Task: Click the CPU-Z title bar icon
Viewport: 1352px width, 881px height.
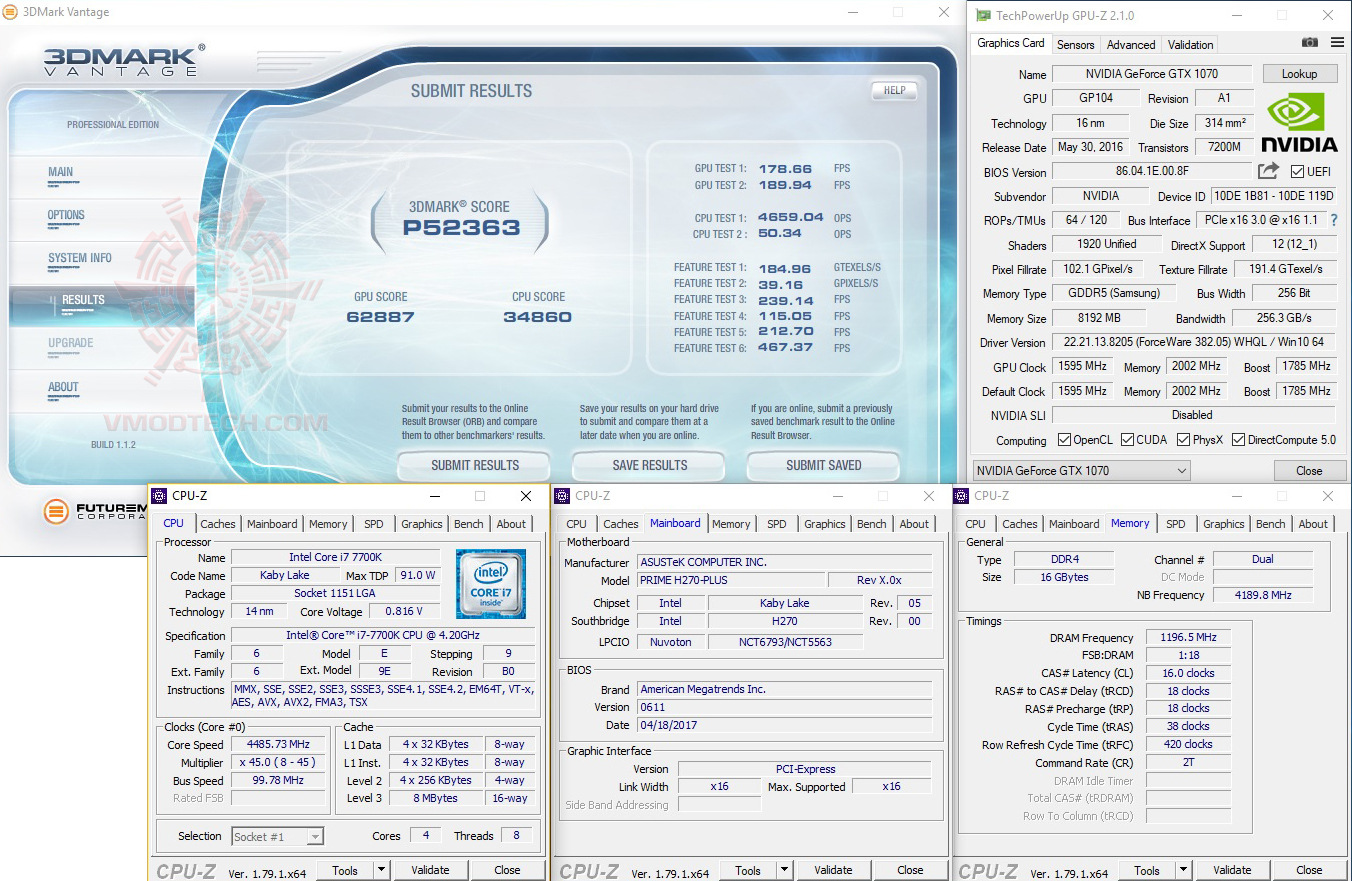Action: pyautogui.click(x=160, y=495)
